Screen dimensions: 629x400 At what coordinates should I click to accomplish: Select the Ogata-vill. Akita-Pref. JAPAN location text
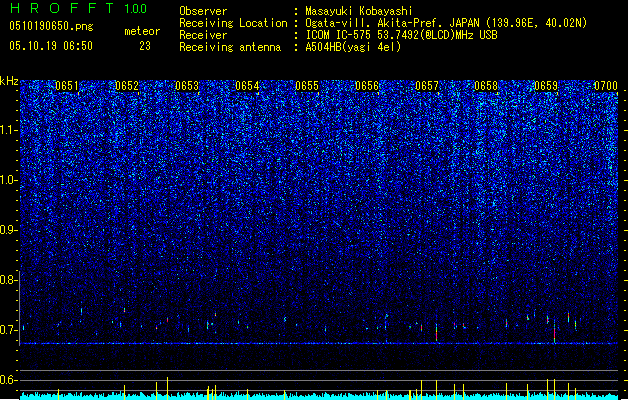coord(446,23)
